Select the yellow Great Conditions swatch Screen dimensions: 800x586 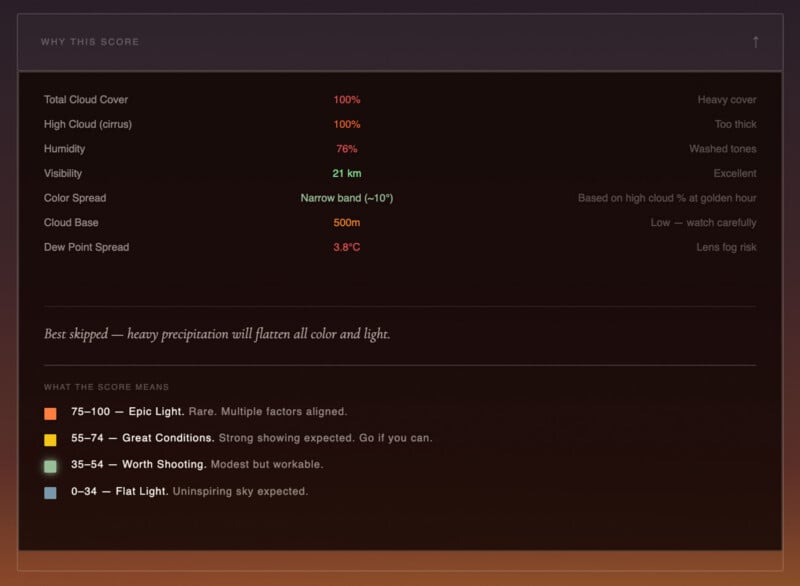[x=50, y=439]
